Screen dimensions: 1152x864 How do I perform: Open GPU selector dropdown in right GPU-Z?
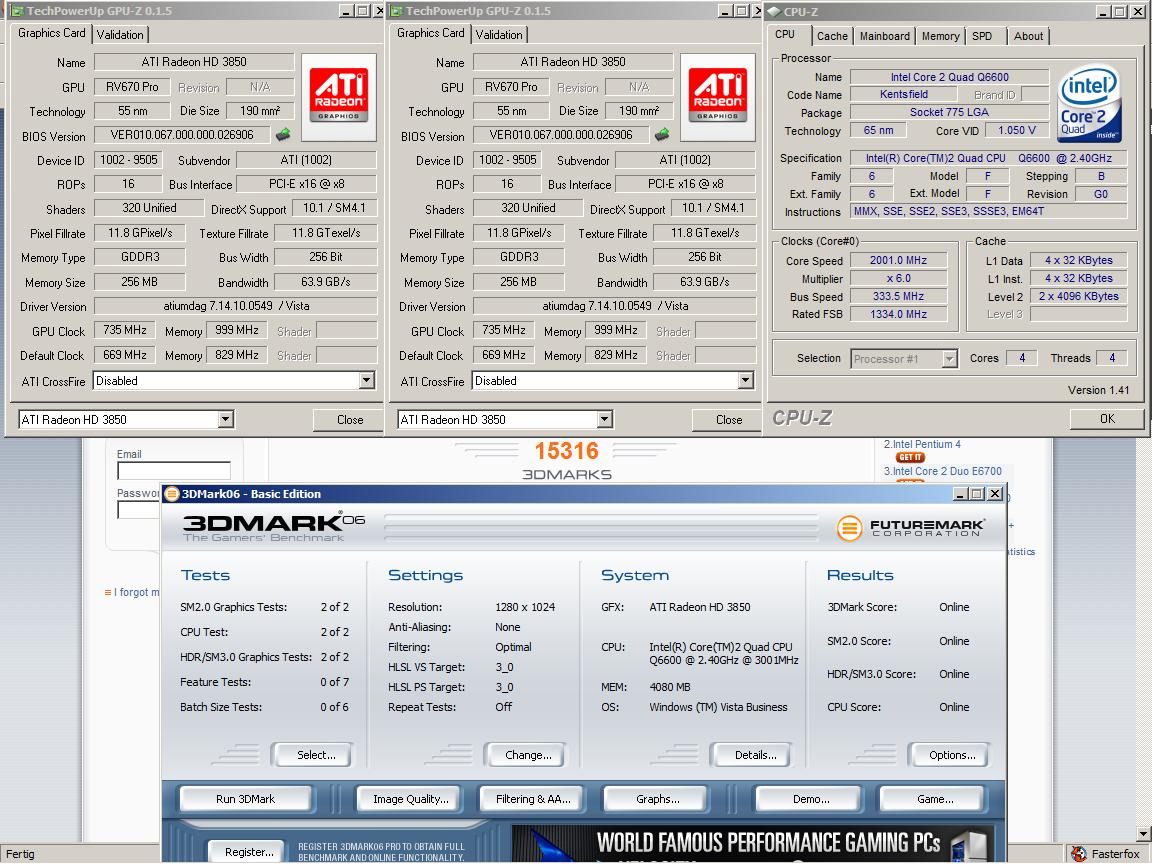[605, 420]
